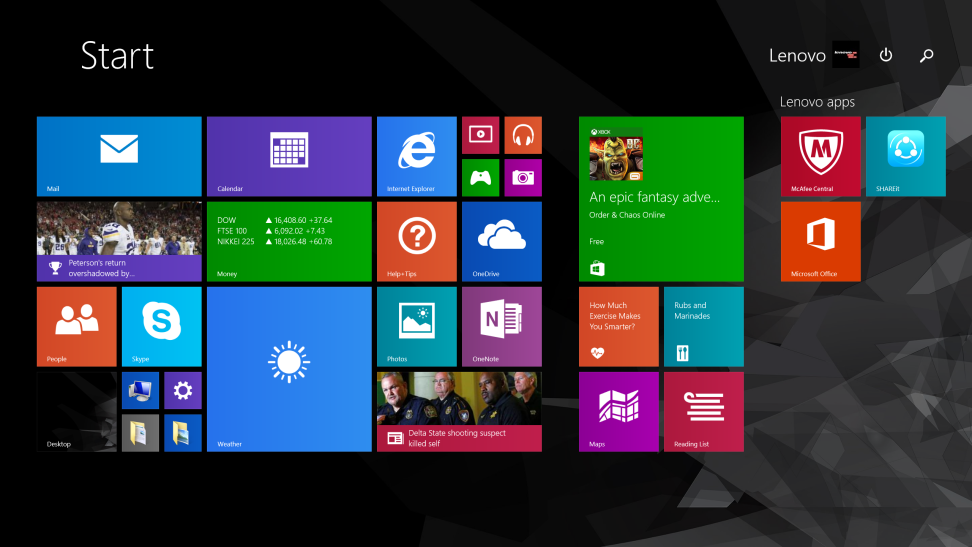The height and width of the screenshot is (547, 972).
Task: Open the grey folder tile
Action: tap(140, 433)
